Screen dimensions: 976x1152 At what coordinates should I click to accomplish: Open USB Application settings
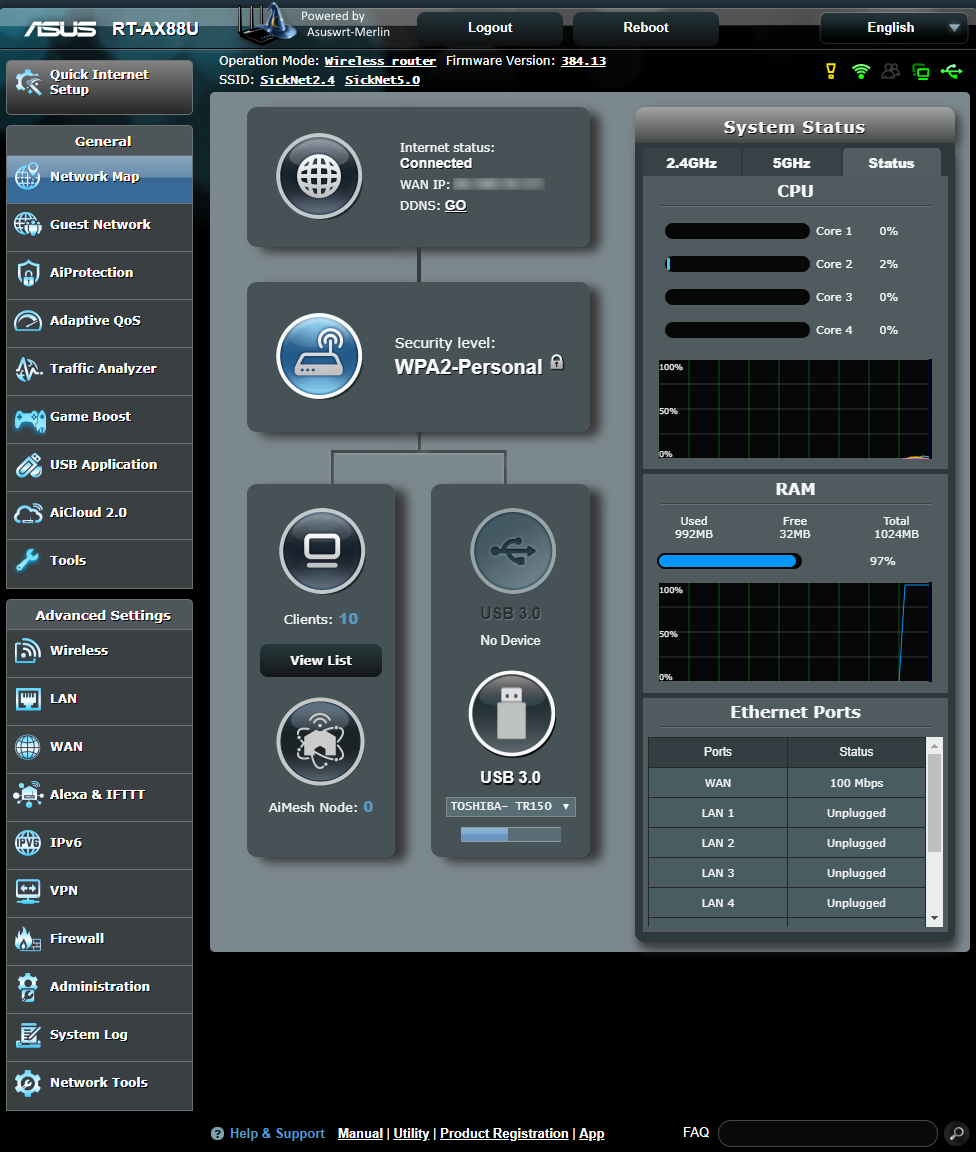point(99,465)
